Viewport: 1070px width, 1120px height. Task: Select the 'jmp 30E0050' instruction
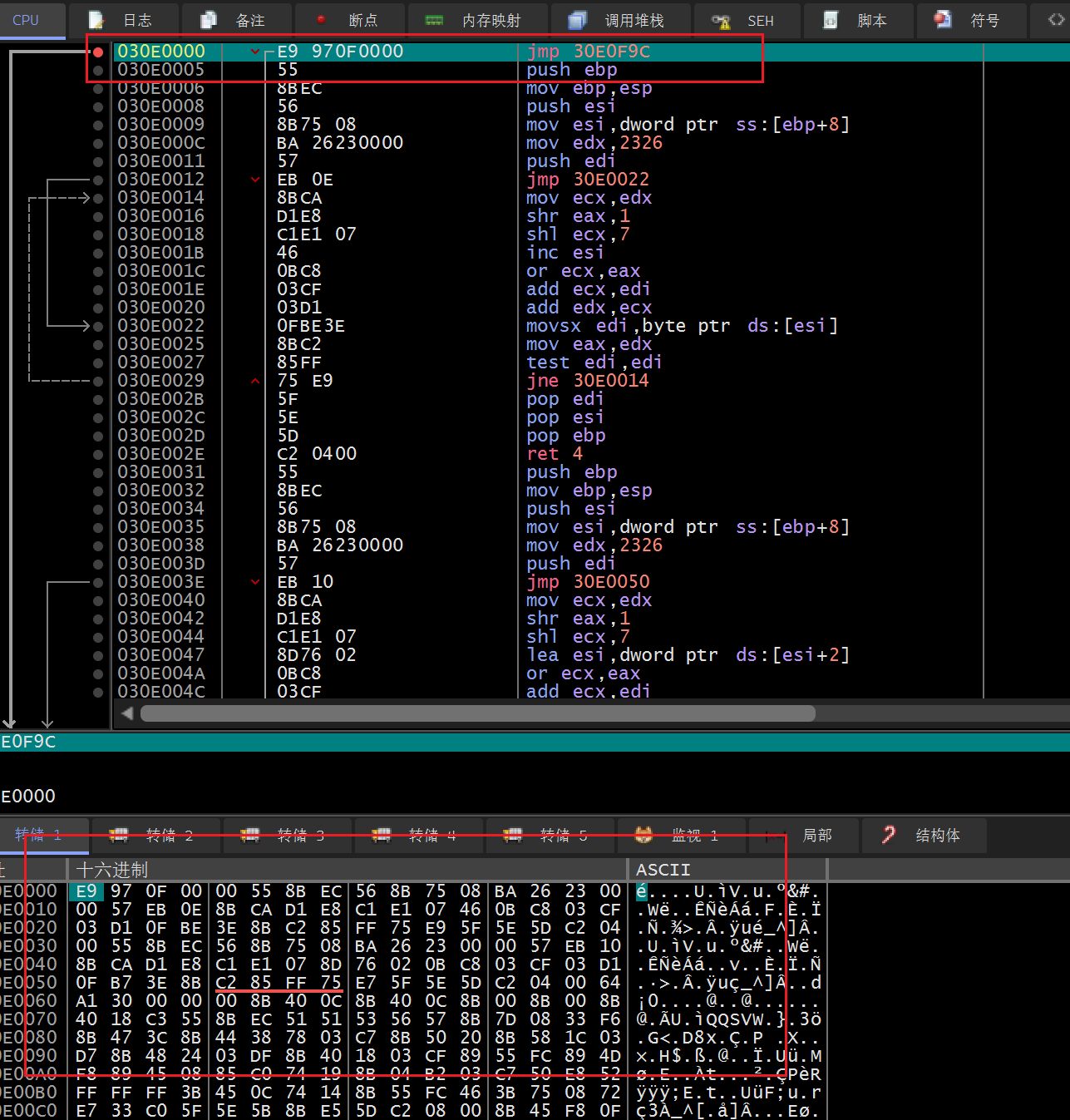(x=588, y=582)
